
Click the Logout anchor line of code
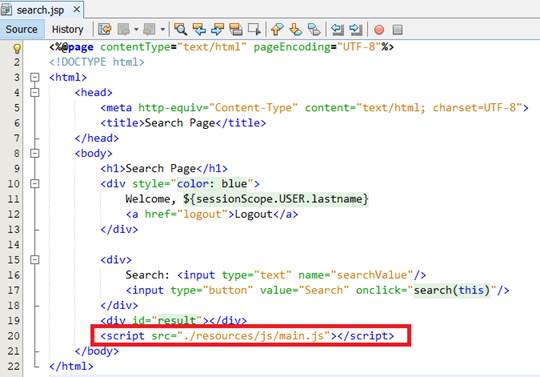[x=212, y=214]
